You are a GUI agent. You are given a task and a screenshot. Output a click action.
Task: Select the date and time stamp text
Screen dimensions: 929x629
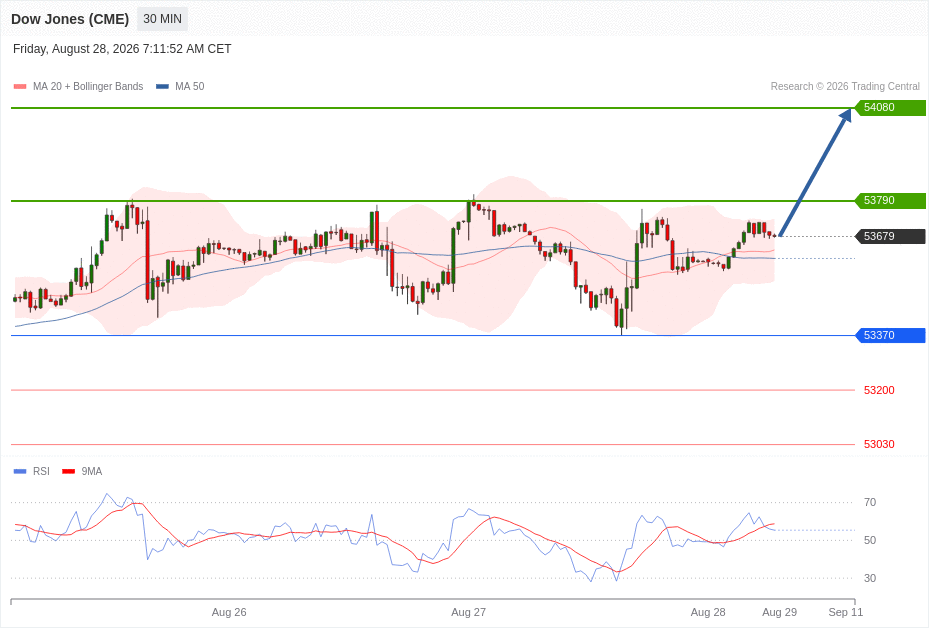point(122,49)
